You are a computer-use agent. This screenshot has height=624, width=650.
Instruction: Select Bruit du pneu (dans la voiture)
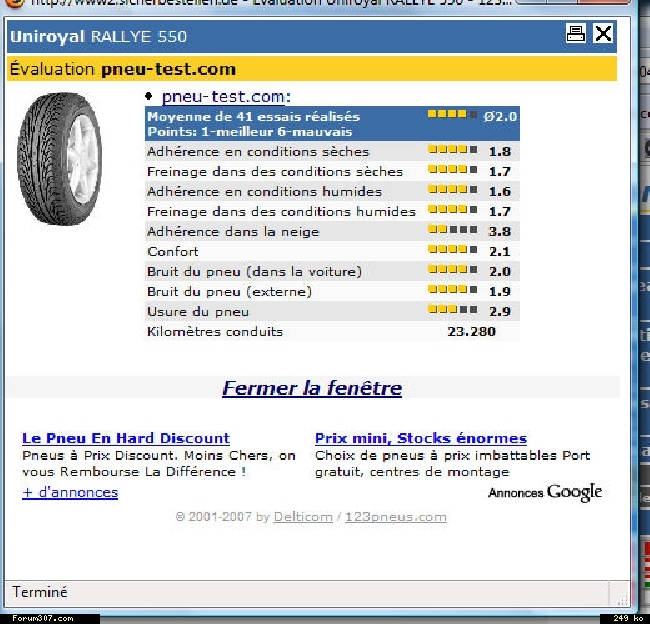click(254, 272)
